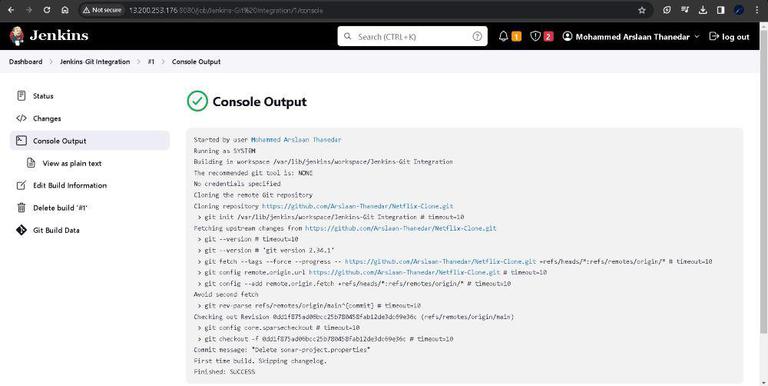The height and width of the screenshot is (386, 768).
Task: Click Console Output breadcrumb
Action: click(196, 62)
